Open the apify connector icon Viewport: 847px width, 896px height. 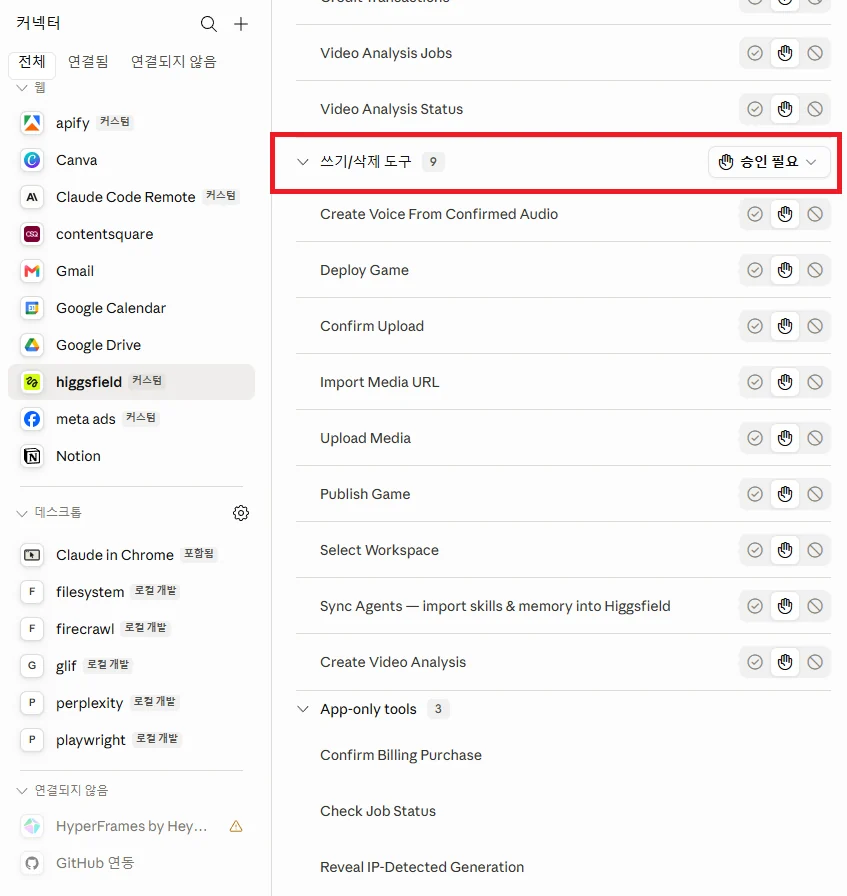[32, 123]
